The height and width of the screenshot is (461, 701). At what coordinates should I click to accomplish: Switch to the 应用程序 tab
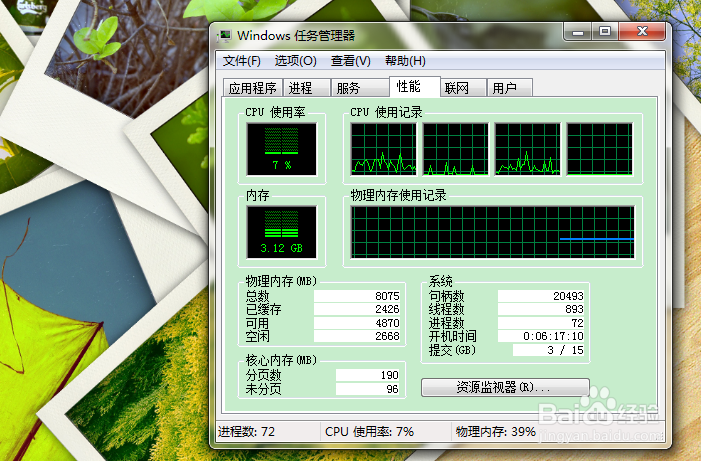253,88
